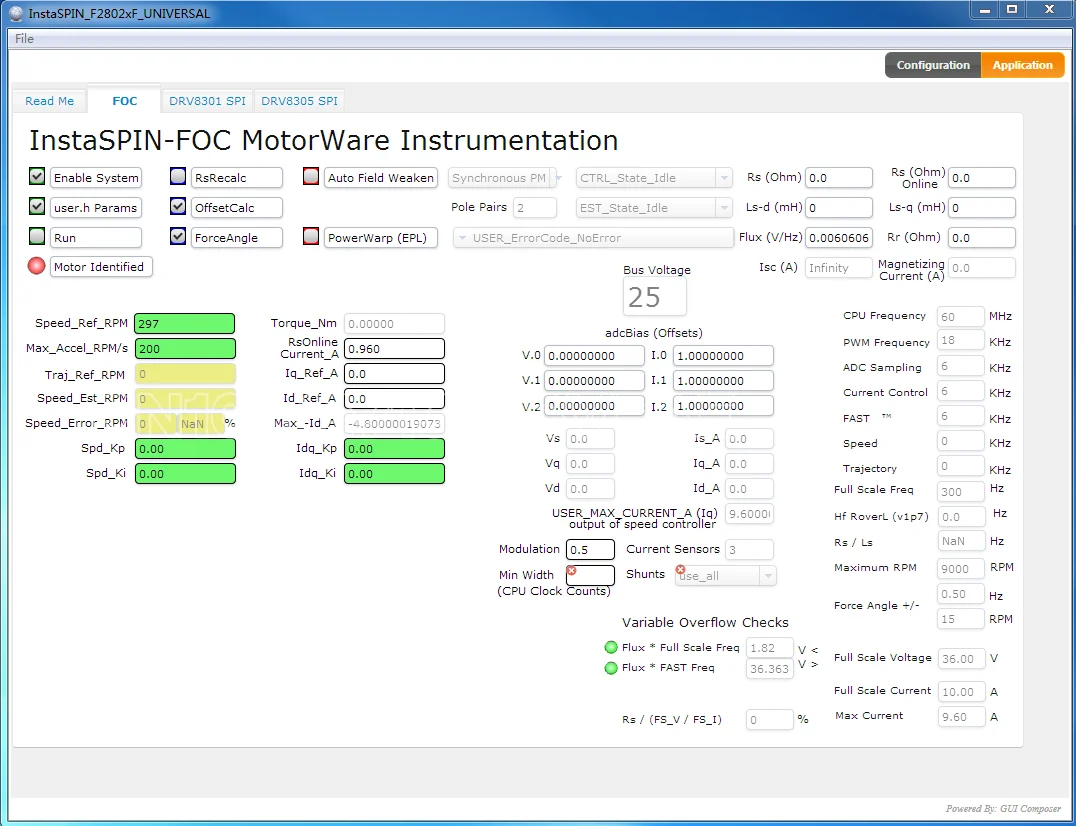
Task: Click the Full Scale Voltage value 36.00
Action: [x=961, y=659]
